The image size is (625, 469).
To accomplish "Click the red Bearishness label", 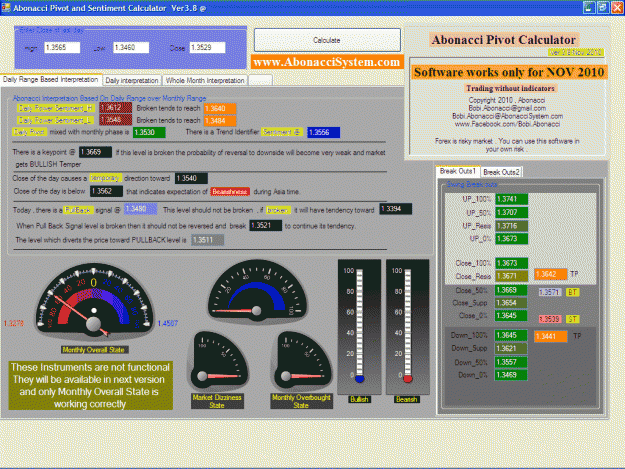I will point(230,192).
